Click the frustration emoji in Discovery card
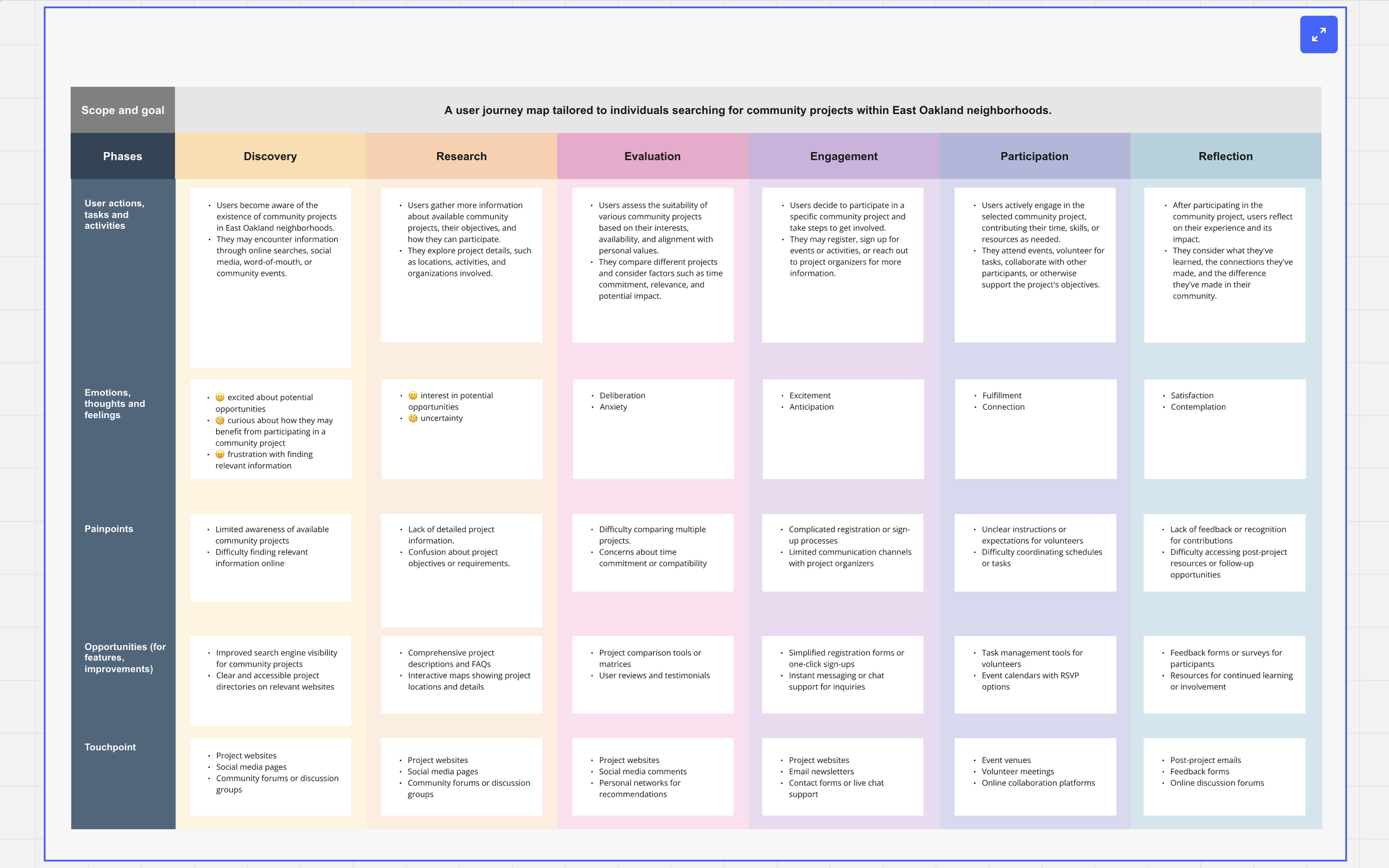The height and width of the screenshot is (868, 1389). point(220,454)
